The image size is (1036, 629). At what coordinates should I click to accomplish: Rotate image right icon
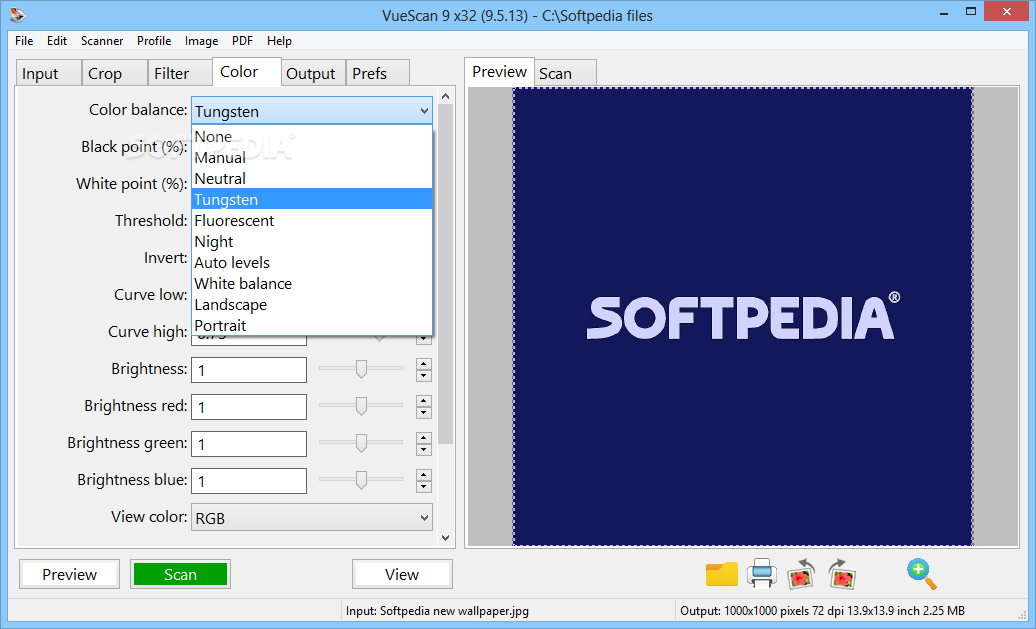[x=842, y=574]
